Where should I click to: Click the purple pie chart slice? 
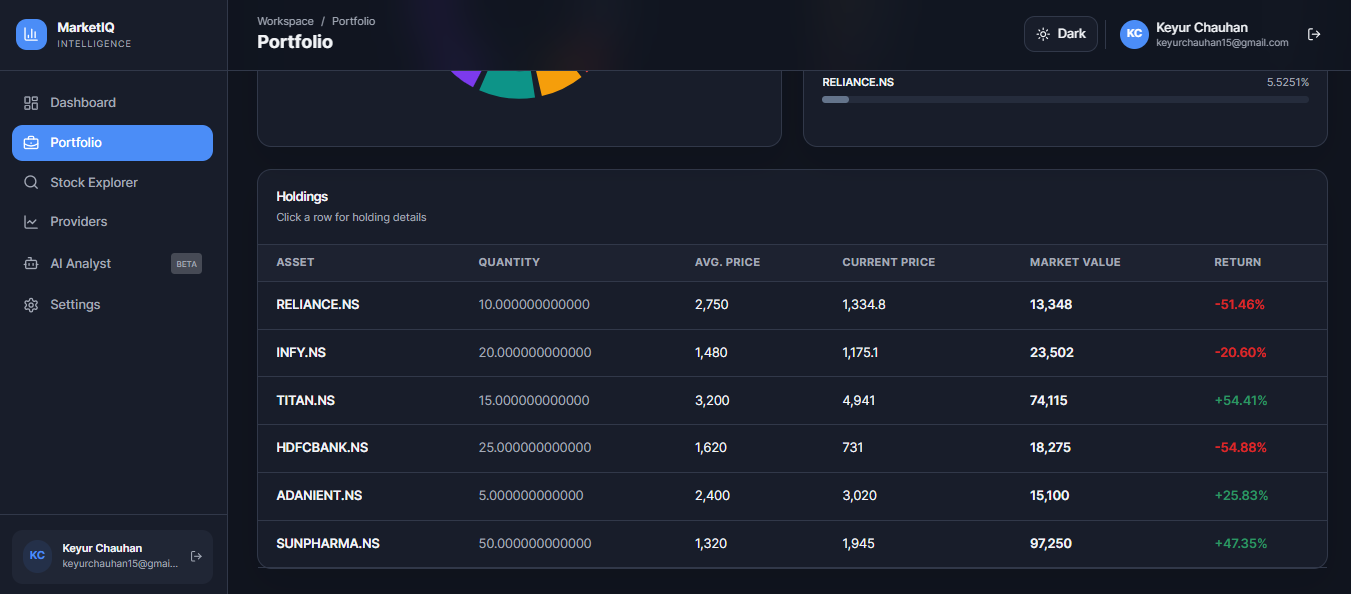(467, 77)
